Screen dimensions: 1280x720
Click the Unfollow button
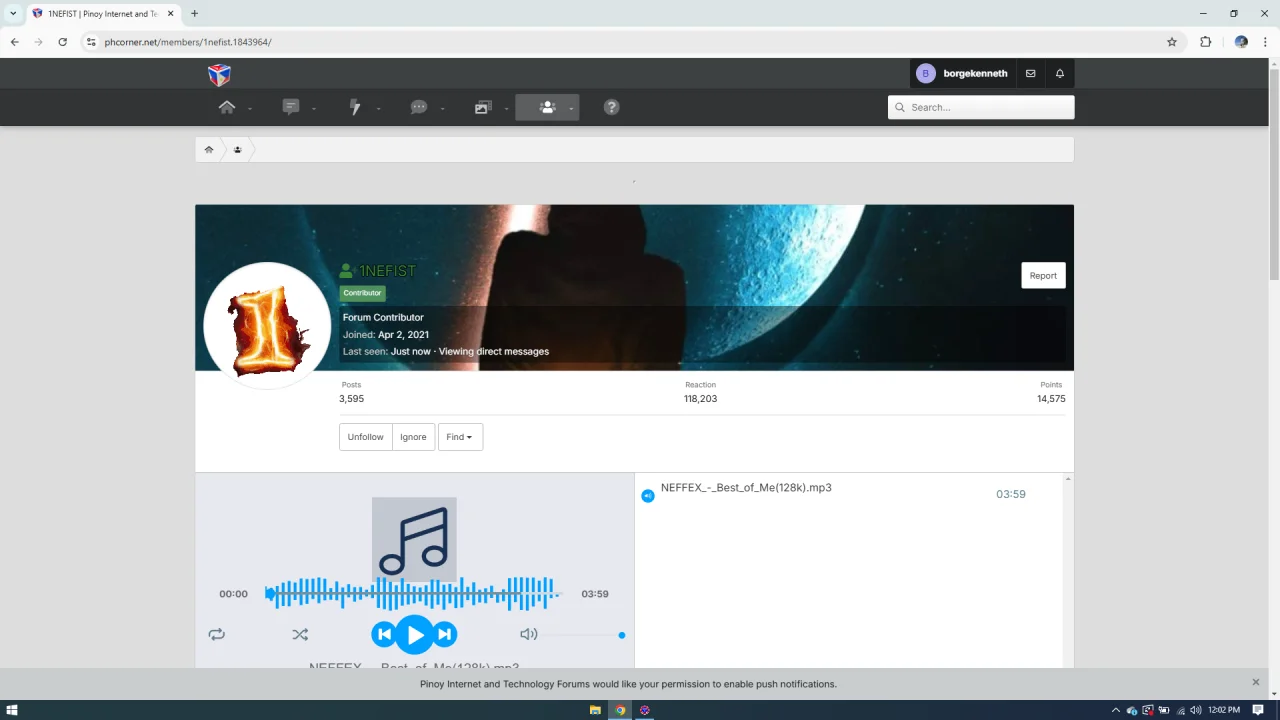tap(365, 437)
